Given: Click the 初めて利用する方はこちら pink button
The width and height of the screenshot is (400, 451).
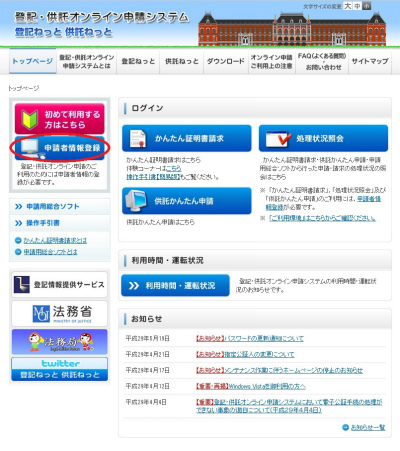Looking at the screenshot, I should point(60,119).
